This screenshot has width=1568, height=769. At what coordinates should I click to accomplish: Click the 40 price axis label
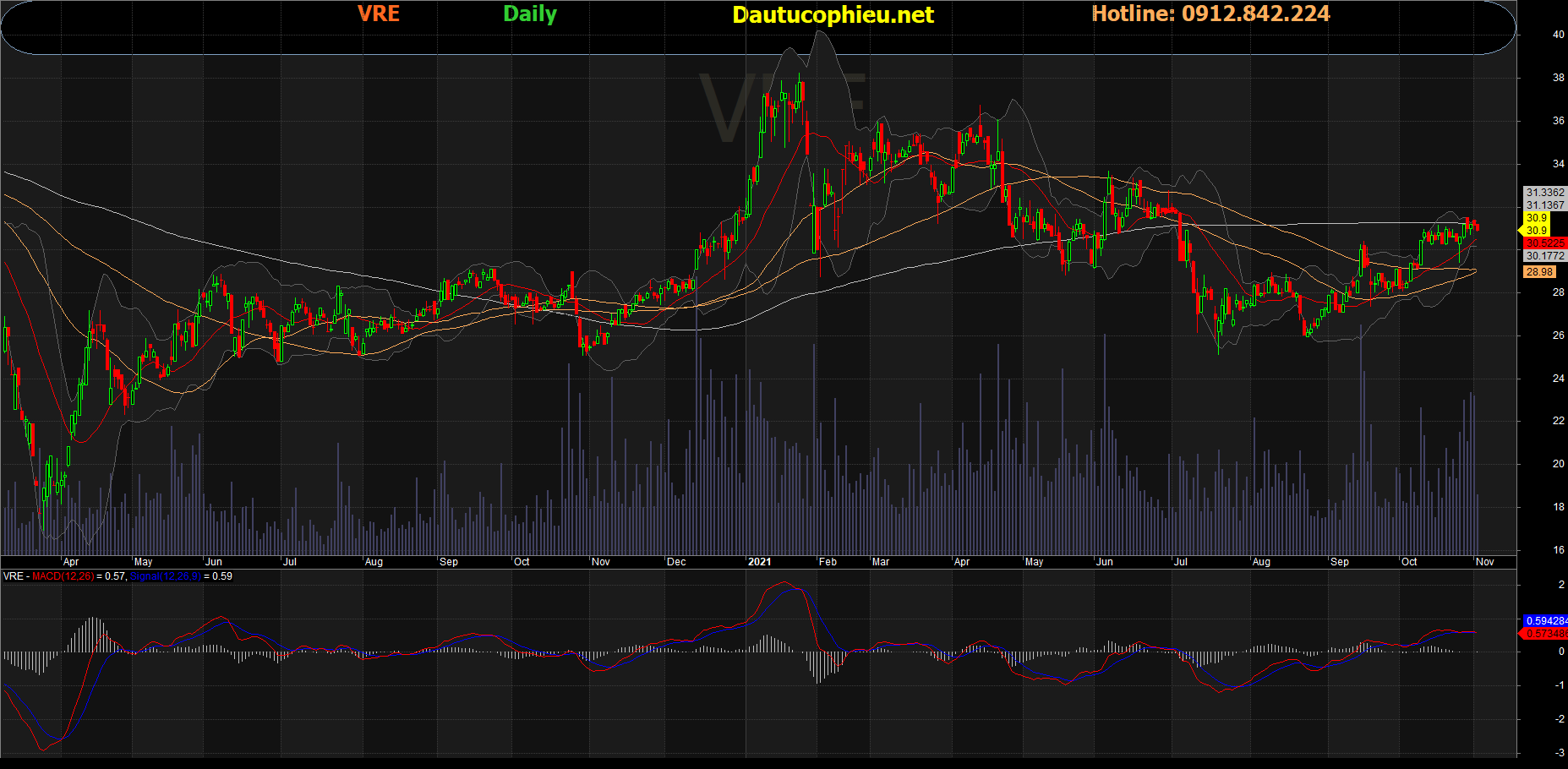[x=1558, y=35]
